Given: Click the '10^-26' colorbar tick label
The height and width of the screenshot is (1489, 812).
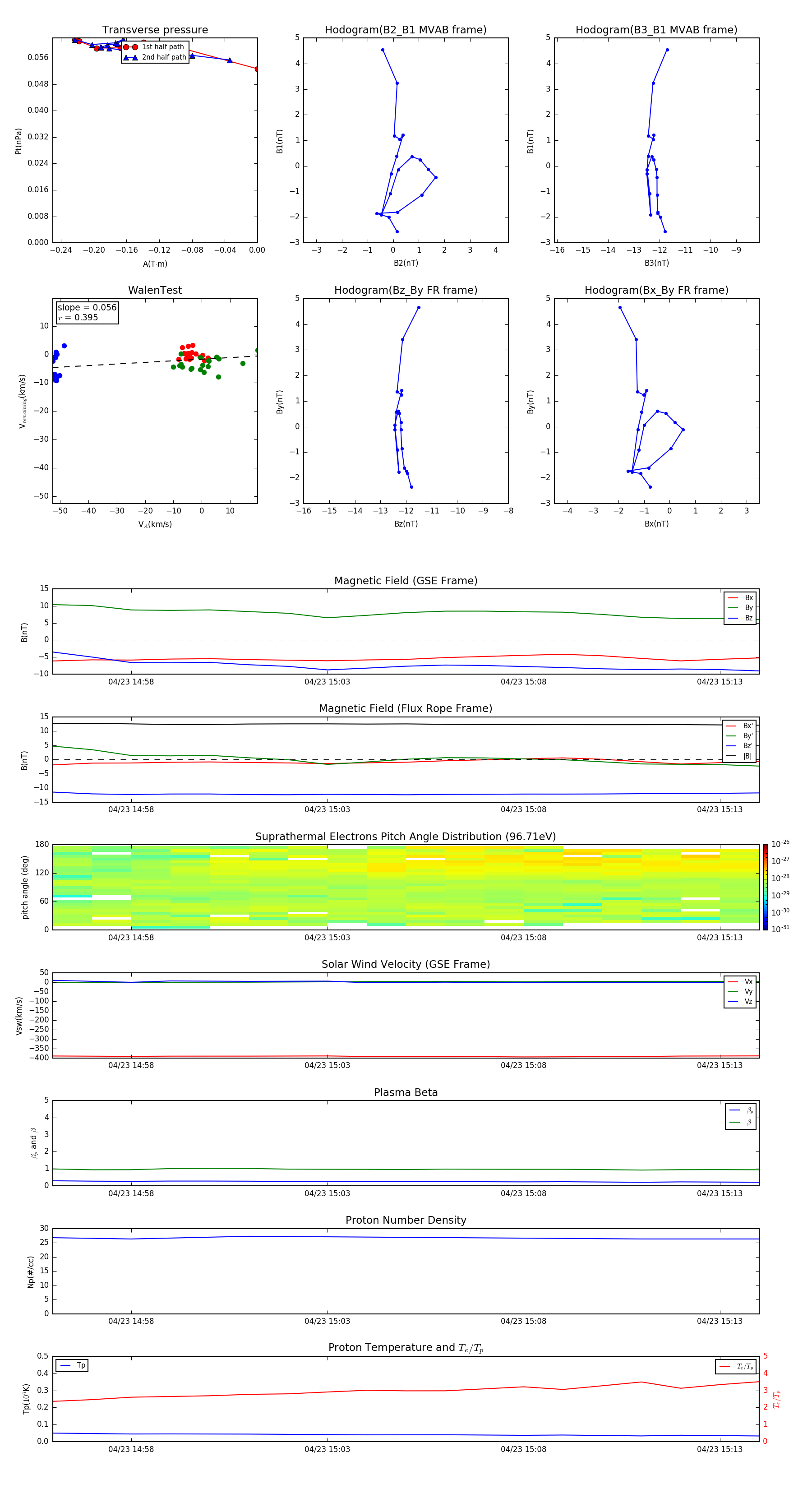Looking at the screenshot, I should tap(780, 844).
